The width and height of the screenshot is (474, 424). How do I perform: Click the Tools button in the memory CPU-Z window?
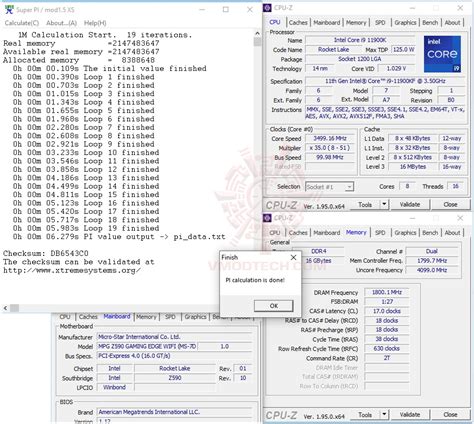click(x=365, y=415)
